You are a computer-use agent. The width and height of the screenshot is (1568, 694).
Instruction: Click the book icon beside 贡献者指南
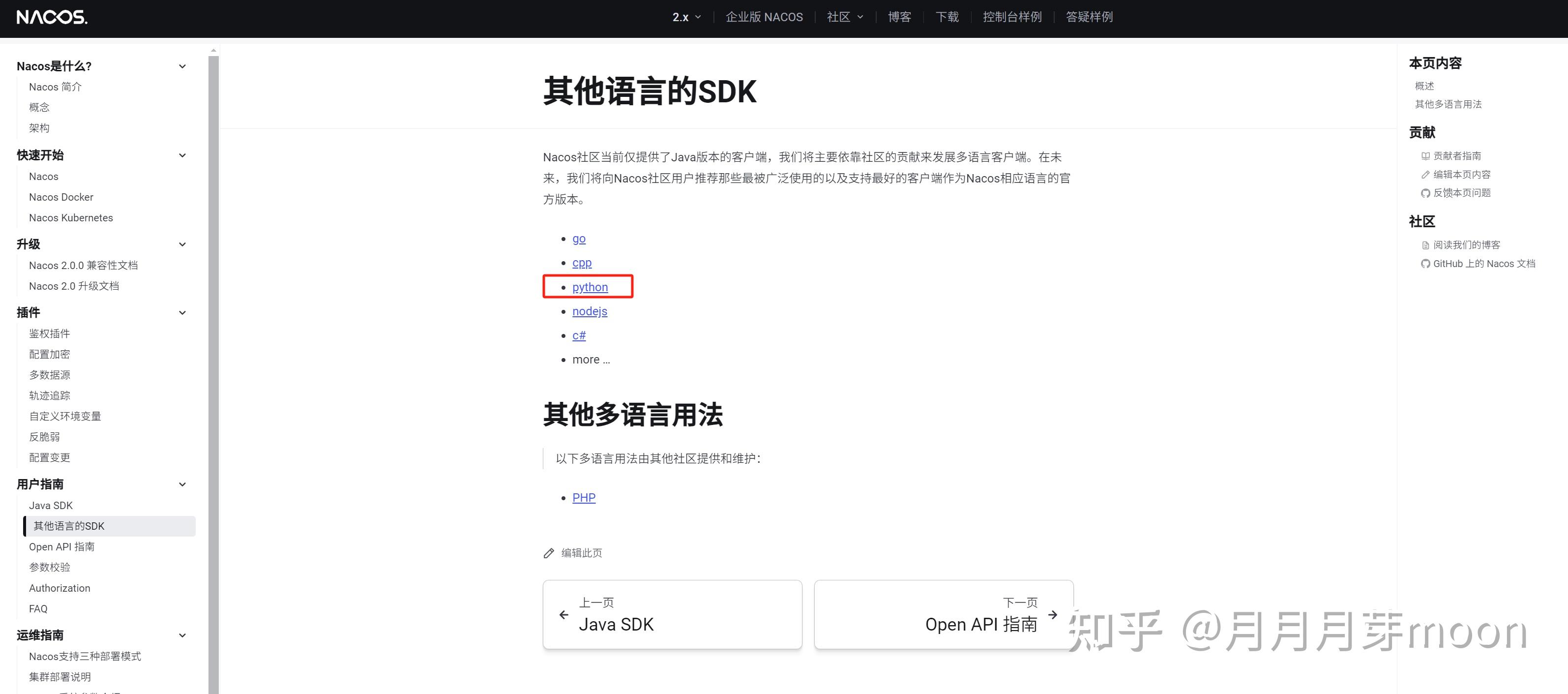1425,156
